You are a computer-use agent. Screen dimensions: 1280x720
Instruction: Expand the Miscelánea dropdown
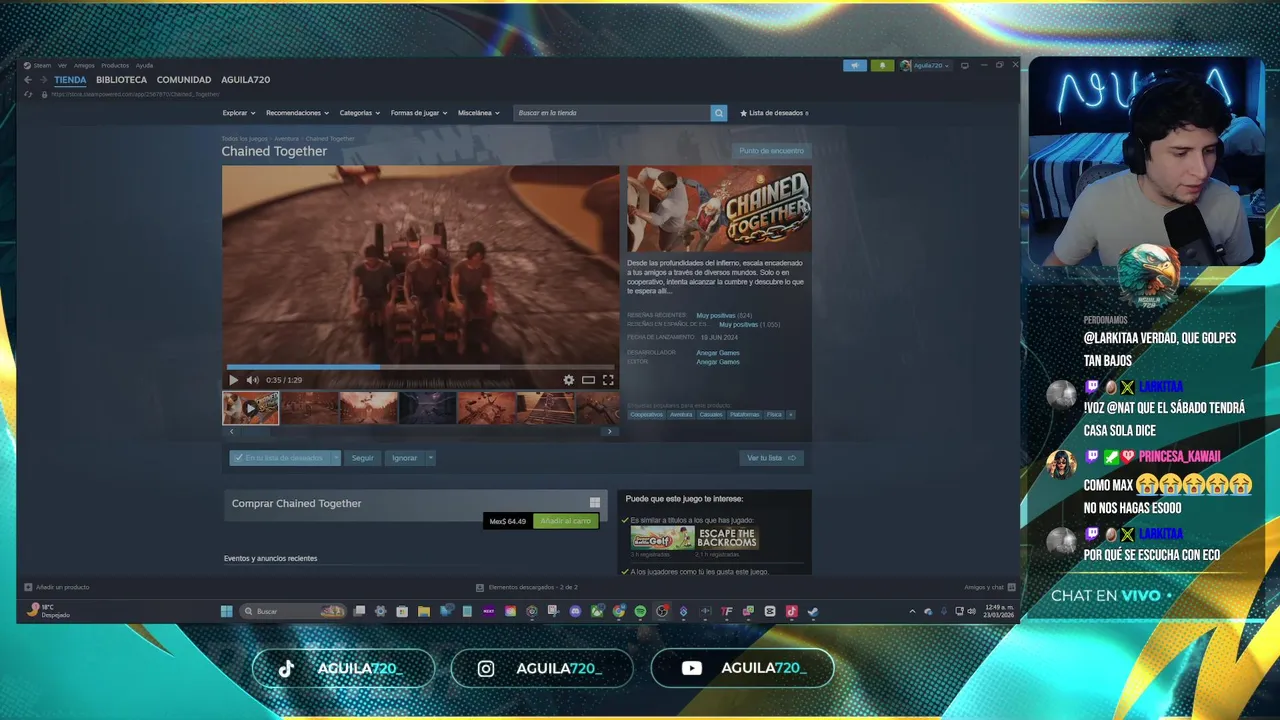pos(479,113)
